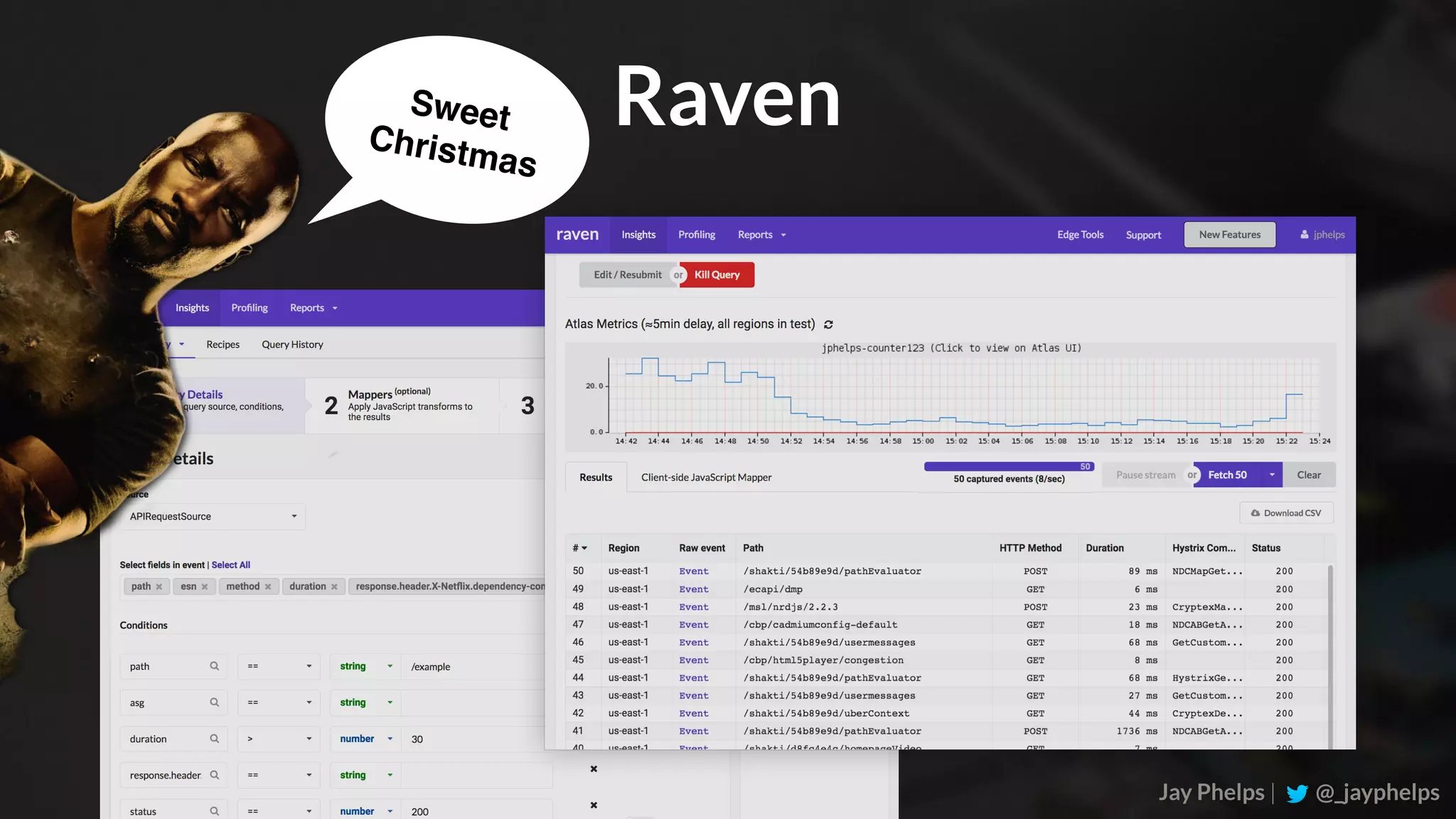Open string type dropdown for path condition
1456x819 pixels.
coord(365,666)
